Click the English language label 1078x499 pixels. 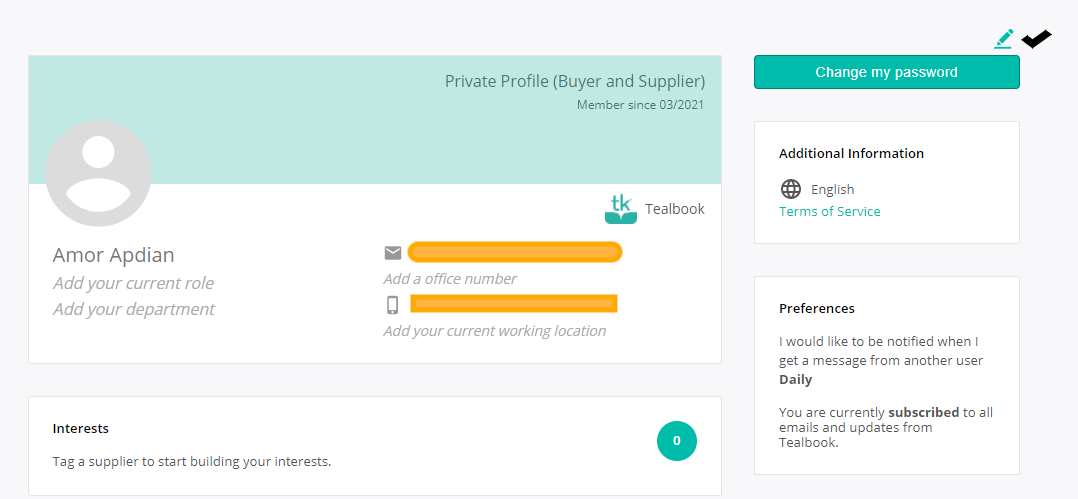point(833,190)
